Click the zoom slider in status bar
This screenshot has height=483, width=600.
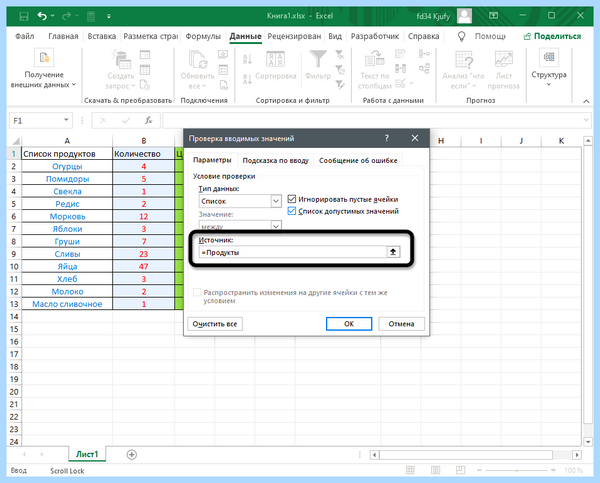[516, 470]
